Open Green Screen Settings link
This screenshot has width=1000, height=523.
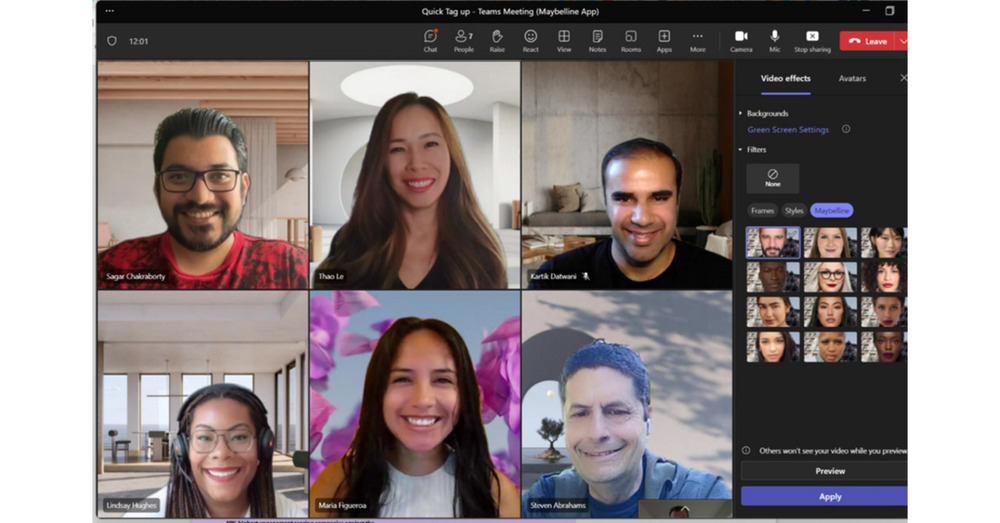pos(788,129)
